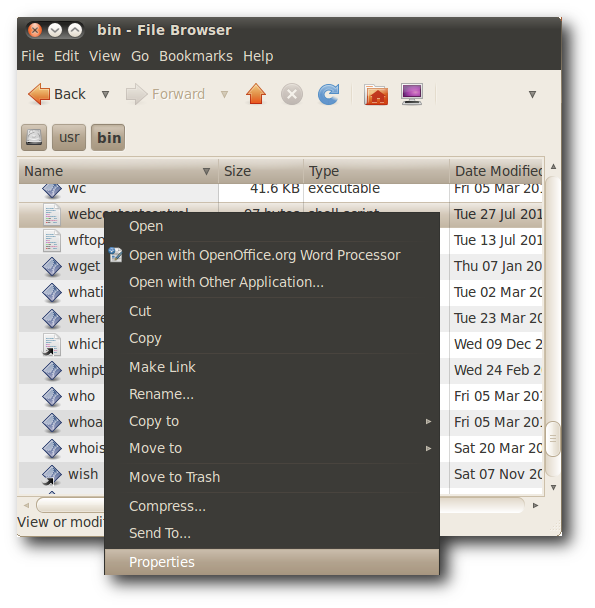Open the Back history dropdown arrow
Screen dimensions: 595x608
(105, 94)
